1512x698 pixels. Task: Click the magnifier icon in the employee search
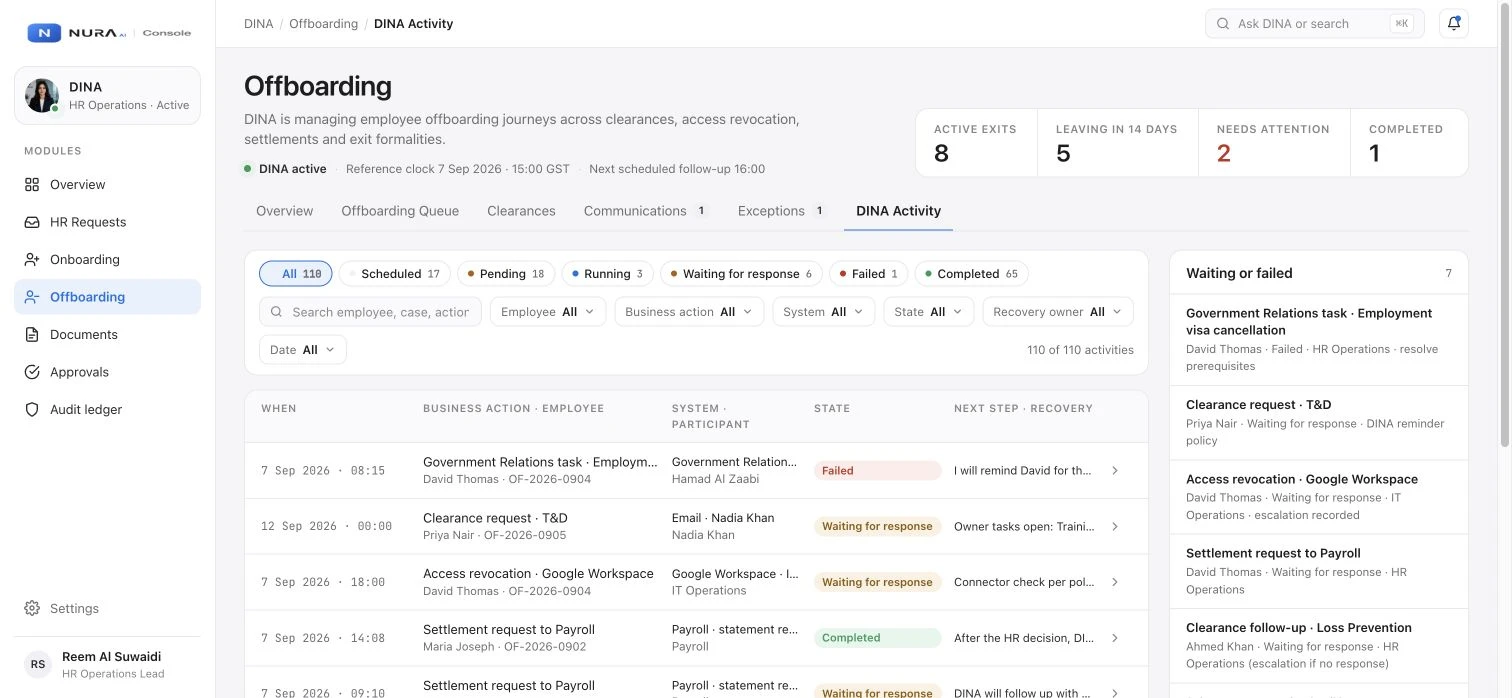[277, 312]
